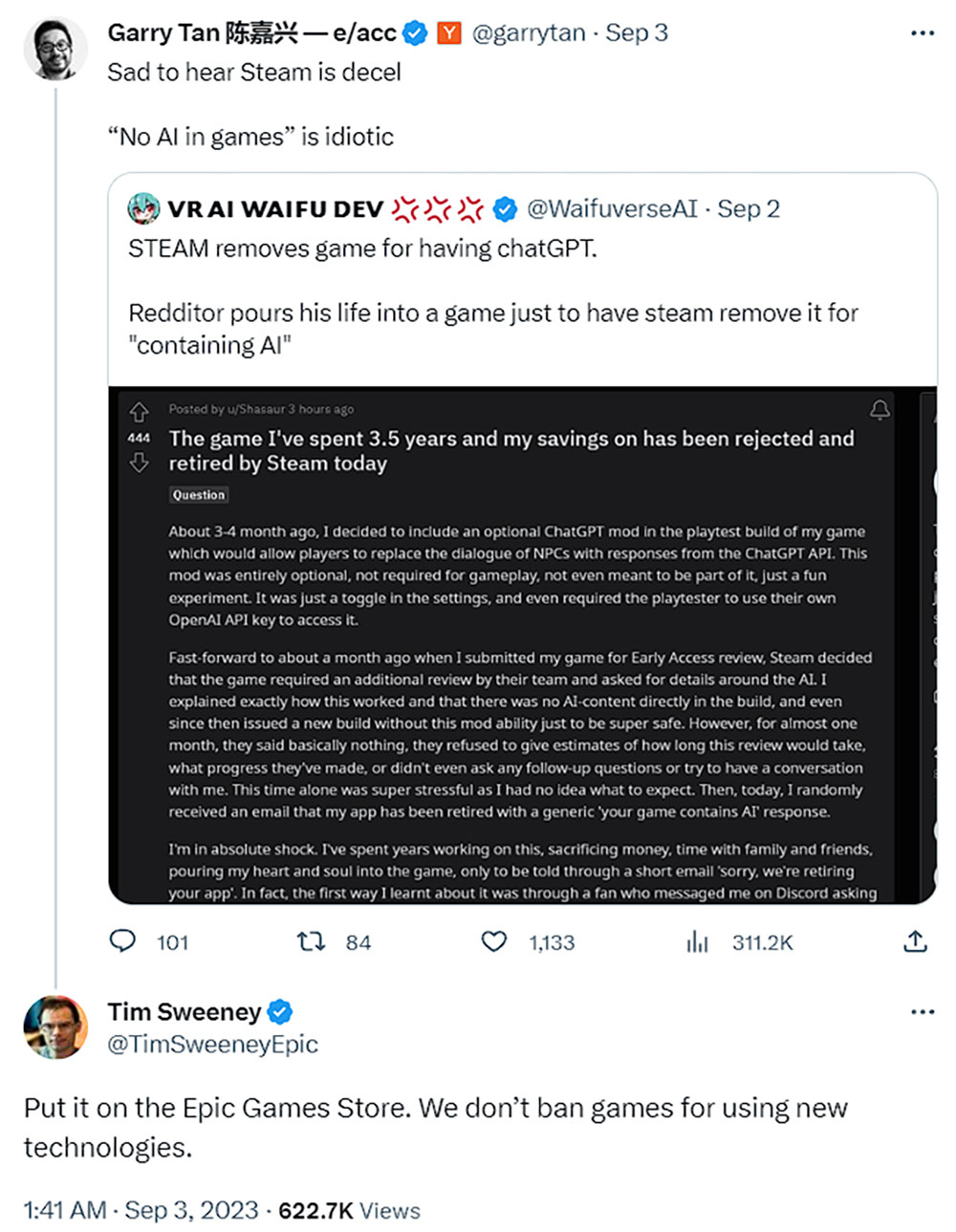The image size is (956, 1232).
Task: Click the Question flair tag
Action: coord(199,495)
